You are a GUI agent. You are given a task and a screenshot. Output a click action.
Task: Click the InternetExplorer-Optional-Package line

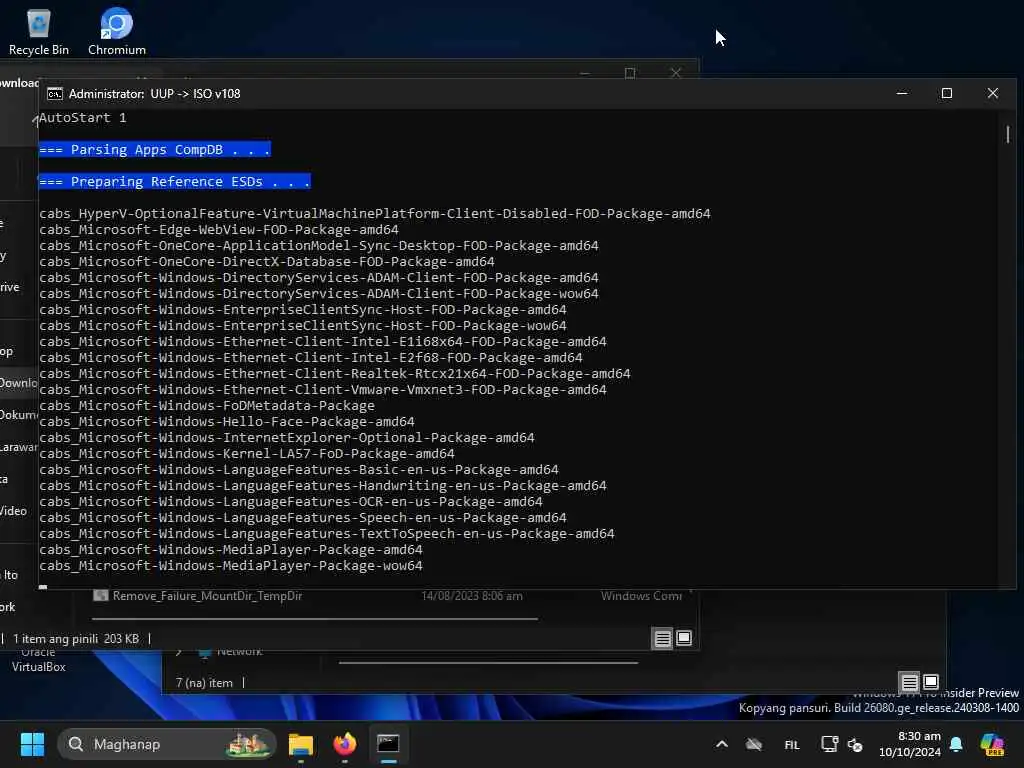(287, 438)
